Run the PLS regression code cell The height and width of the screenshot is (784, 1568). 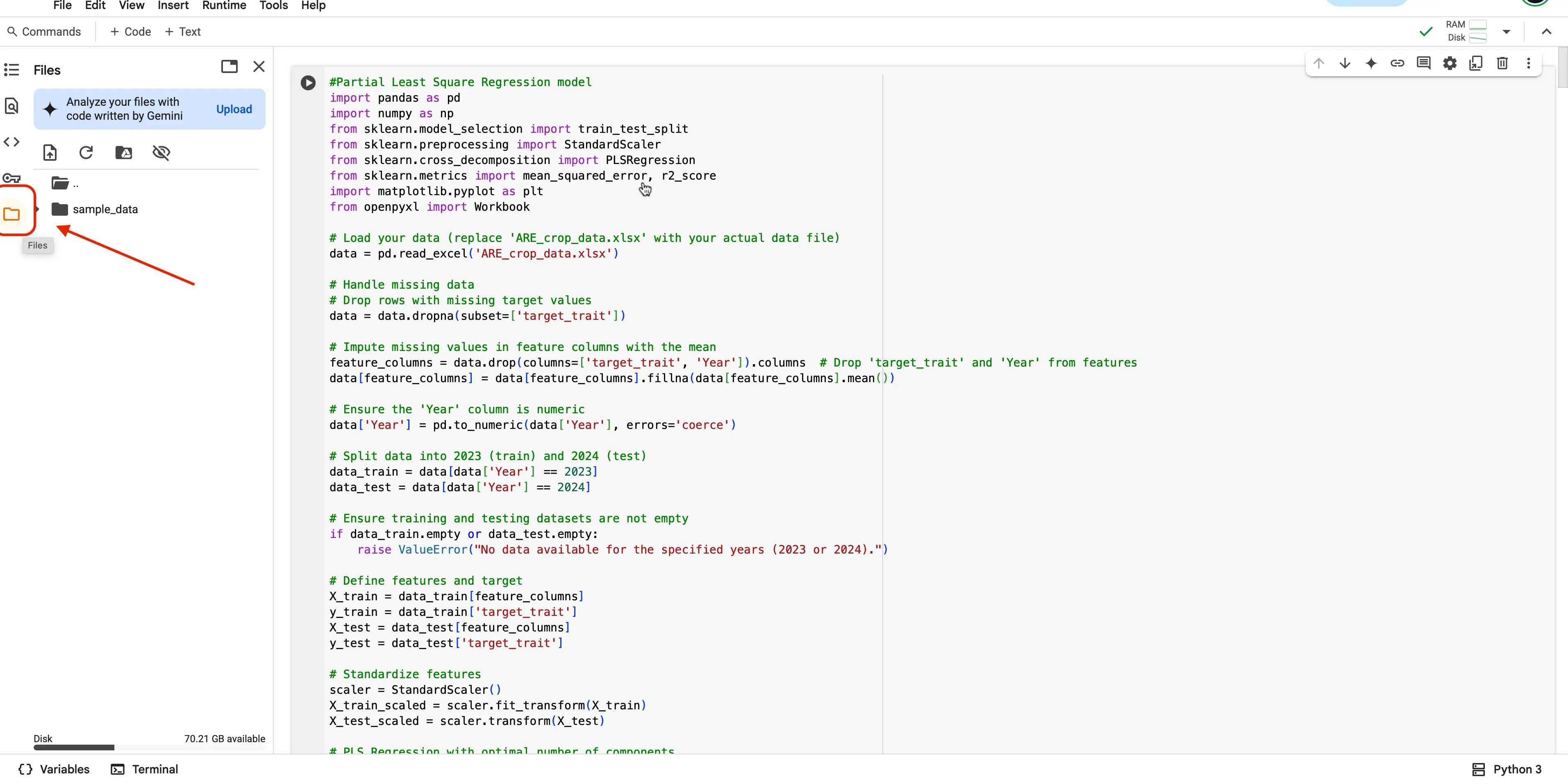308,83
